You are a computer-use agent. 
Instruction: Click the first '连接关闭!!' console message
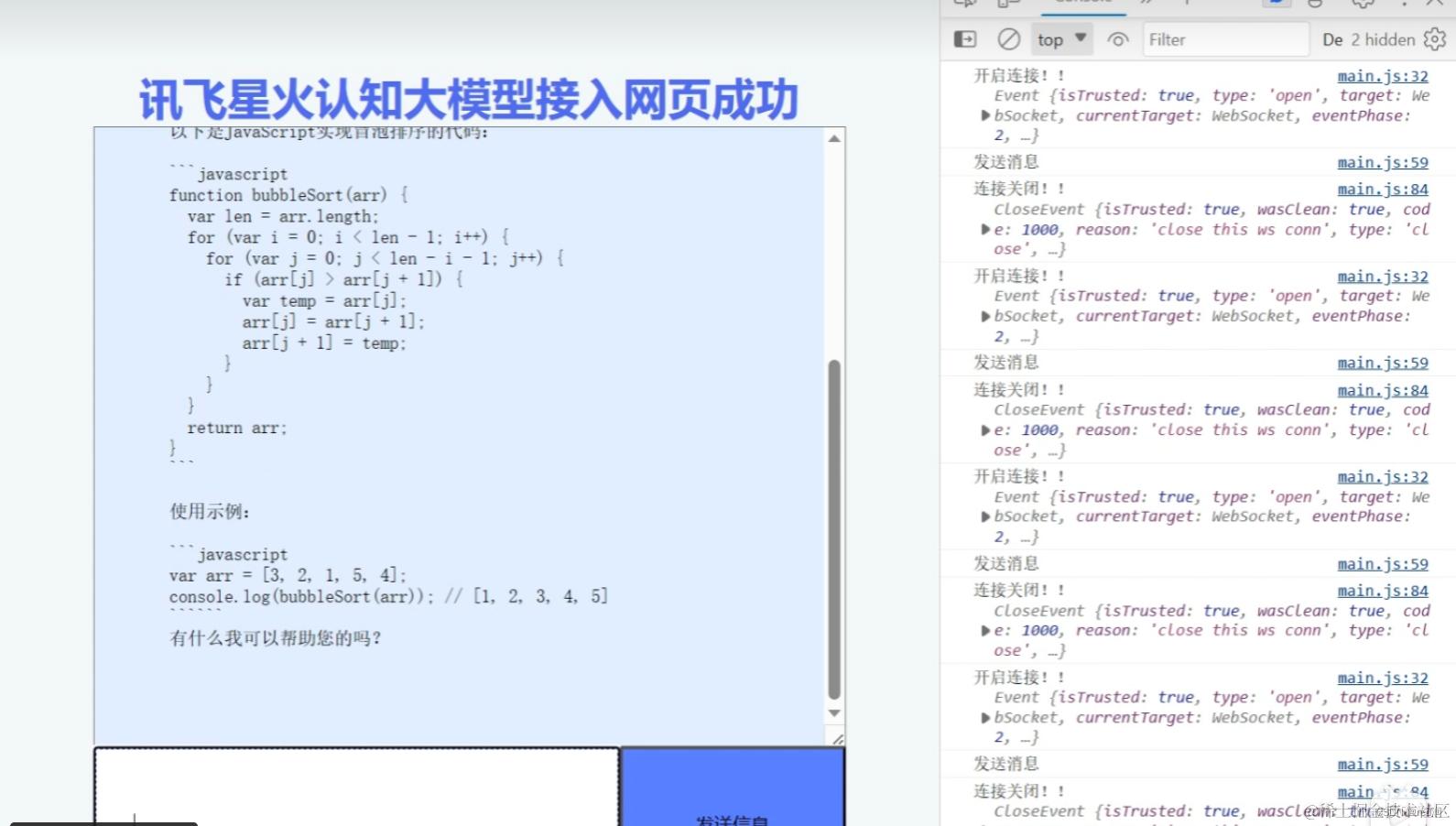[1018, 188]
